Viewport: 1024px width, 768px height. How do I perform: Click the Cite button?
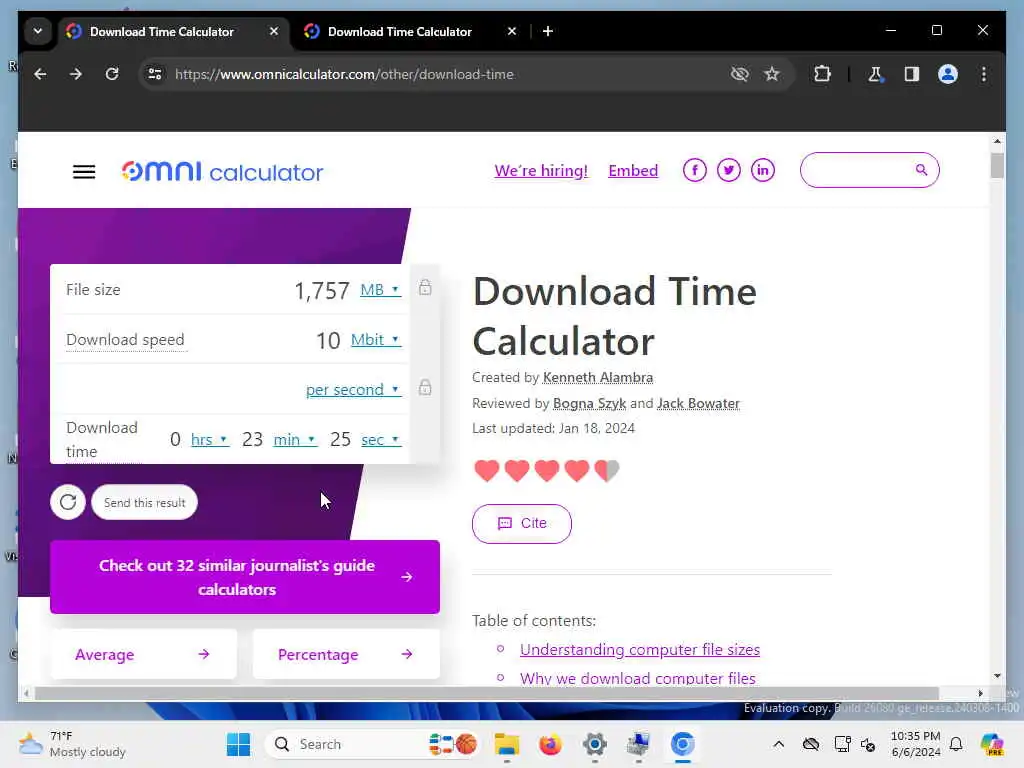click(522, 523)
